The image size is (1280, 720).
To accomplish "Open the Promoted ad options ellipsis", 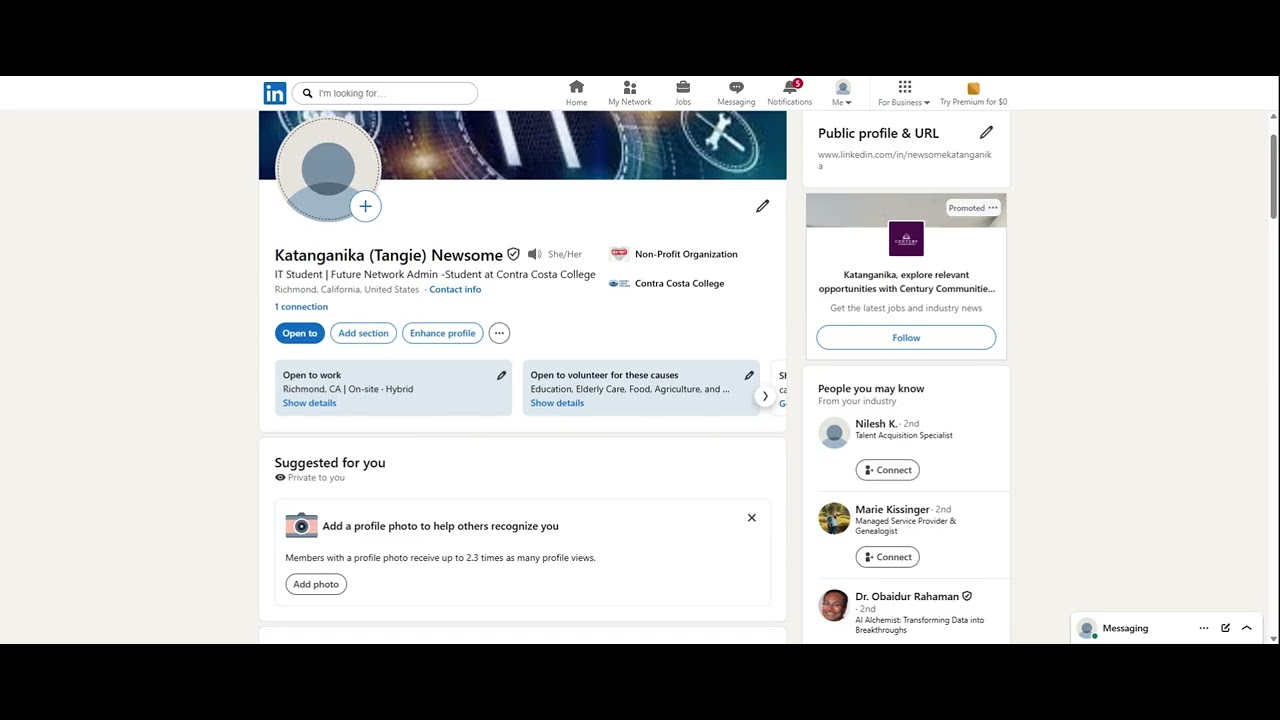I will [x=993, y=208].
